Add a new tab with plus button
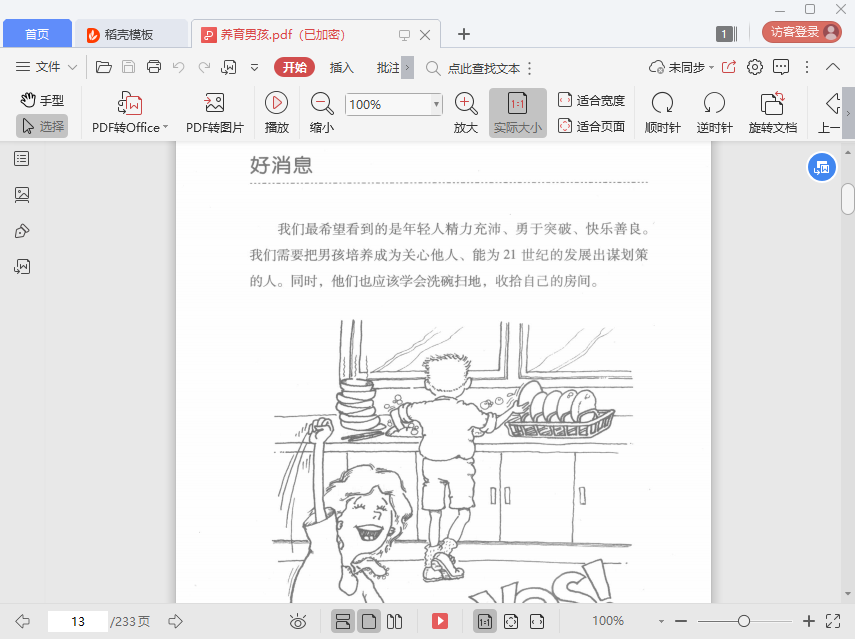The image size is (855, 639). click(463, 34)
